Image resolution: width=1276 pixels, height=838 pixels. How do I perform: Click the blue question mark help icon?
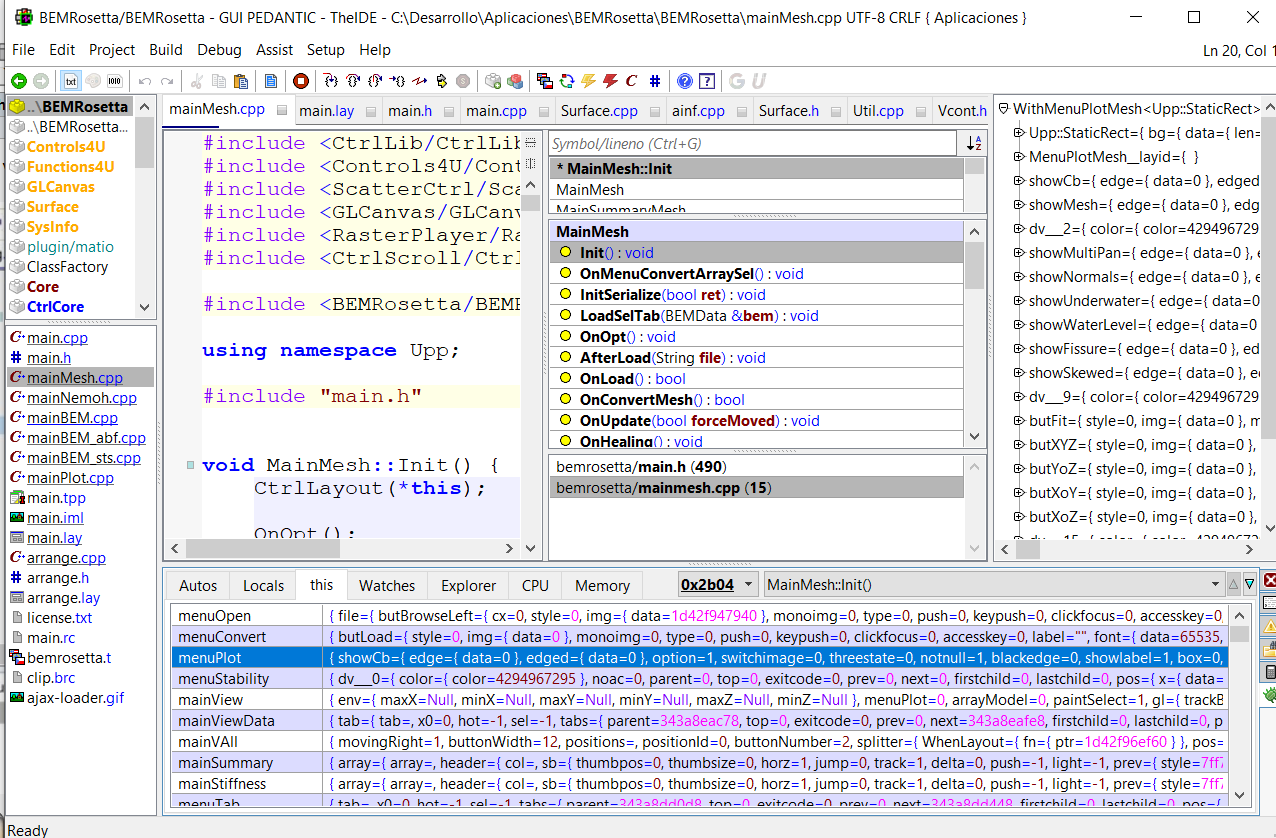tap(684, 81)
